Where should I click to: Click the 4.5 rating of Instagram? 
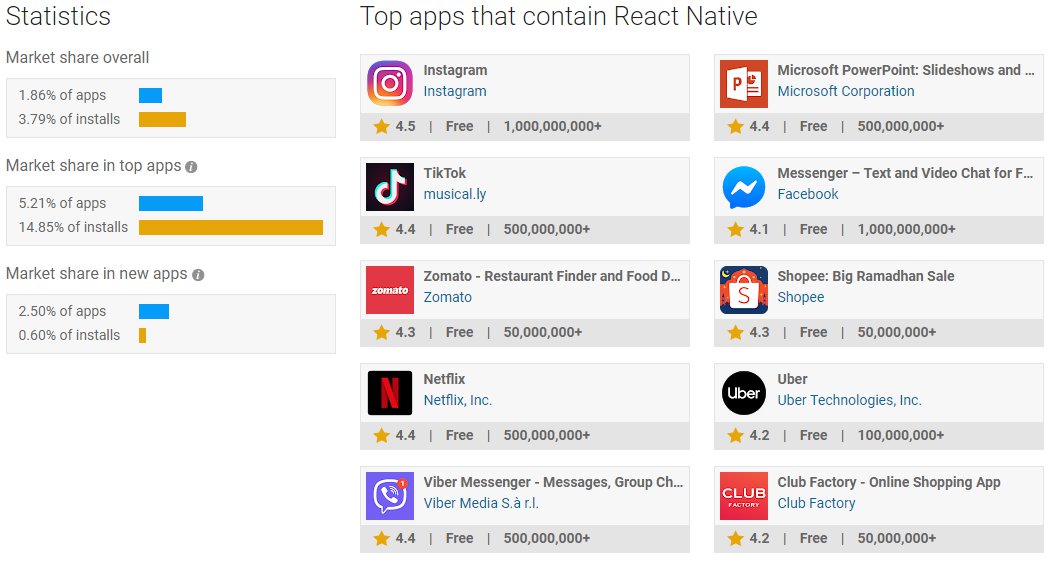pyautogui.click(x=405, y=126)
